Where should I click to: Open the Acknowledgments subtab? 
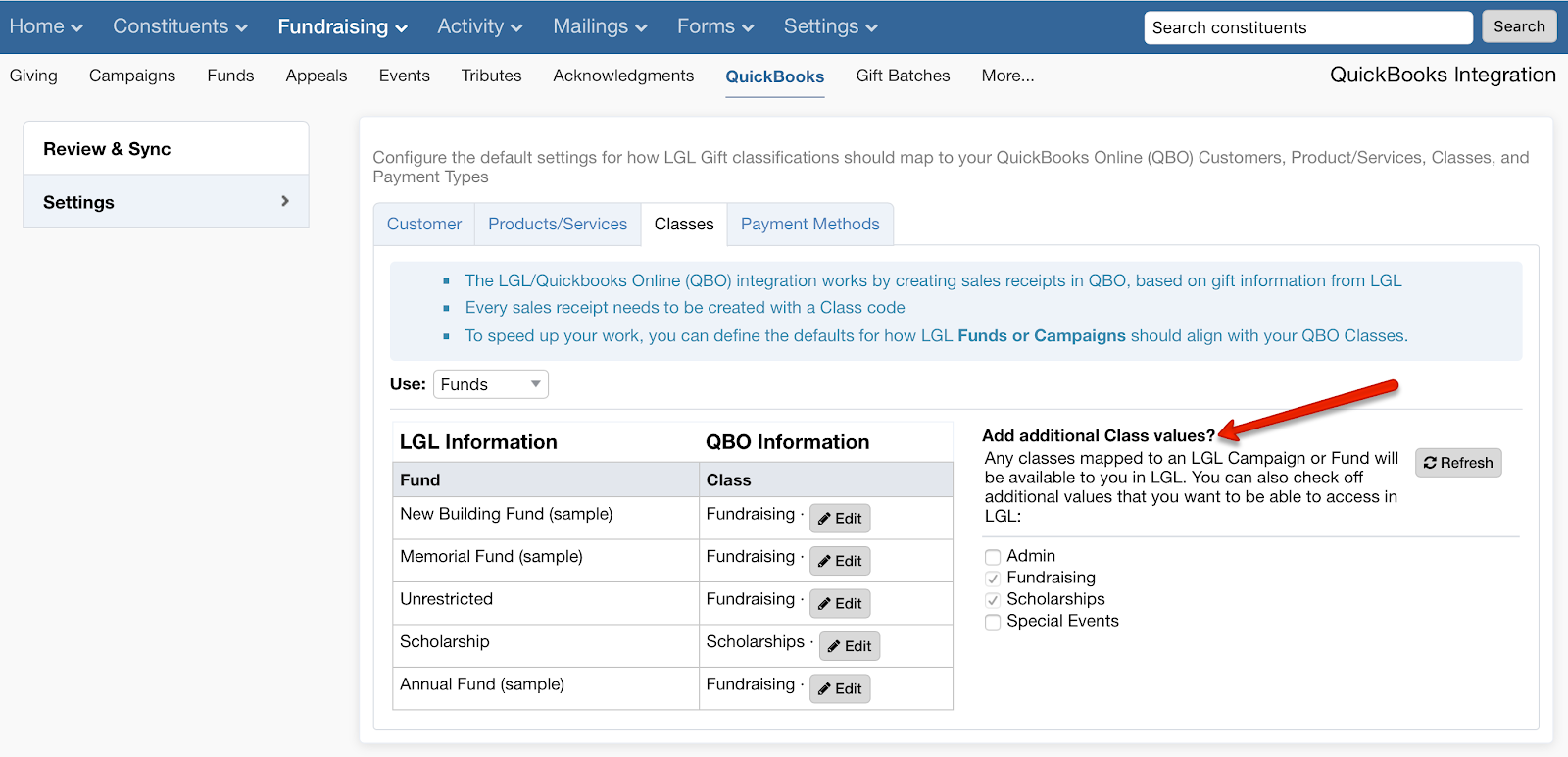point(623,76)
